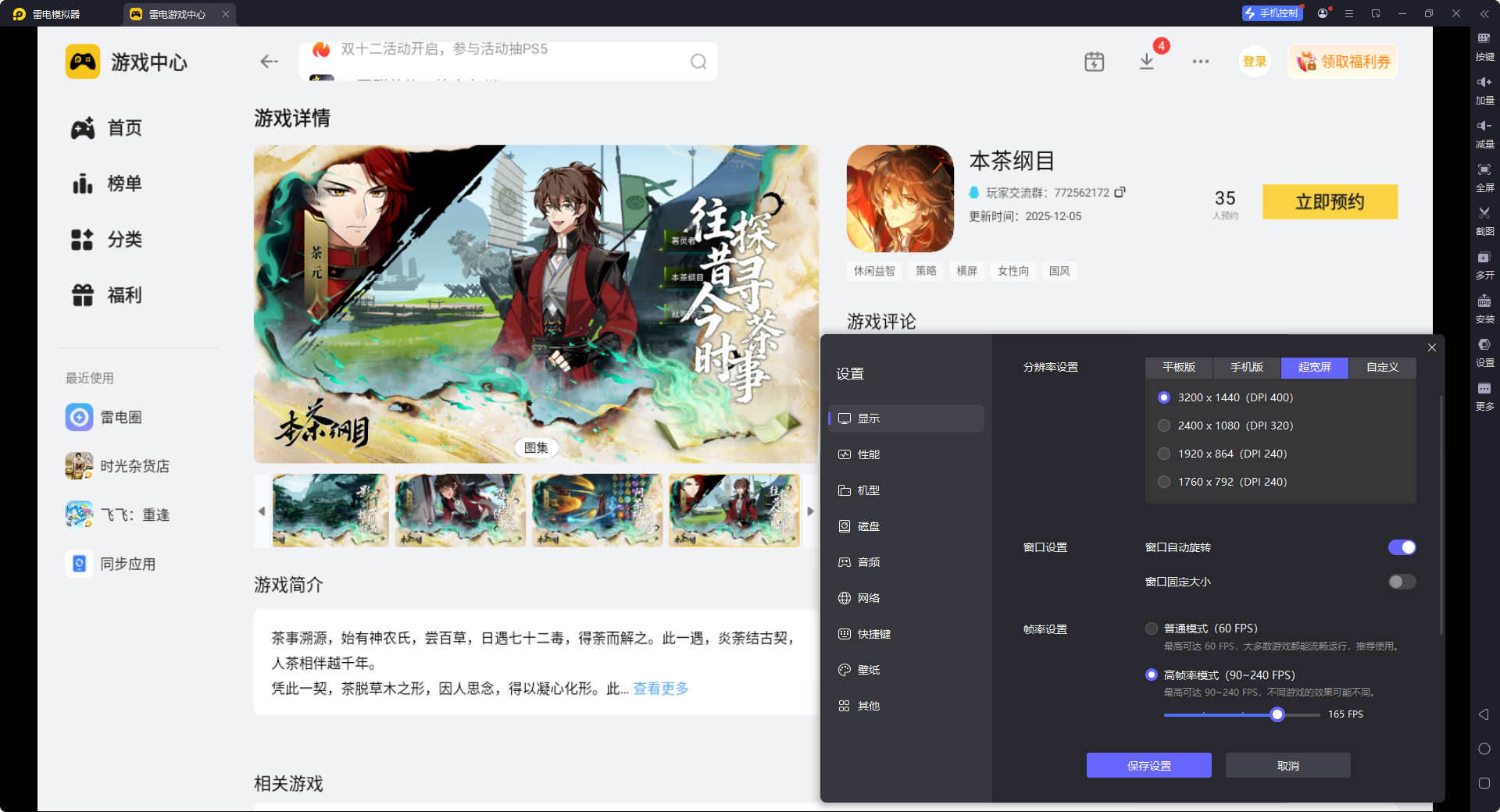Viewport: 1500px width, 812px height.
Task: Open 机型 device model settings section
Action: [x=906, y=490]
